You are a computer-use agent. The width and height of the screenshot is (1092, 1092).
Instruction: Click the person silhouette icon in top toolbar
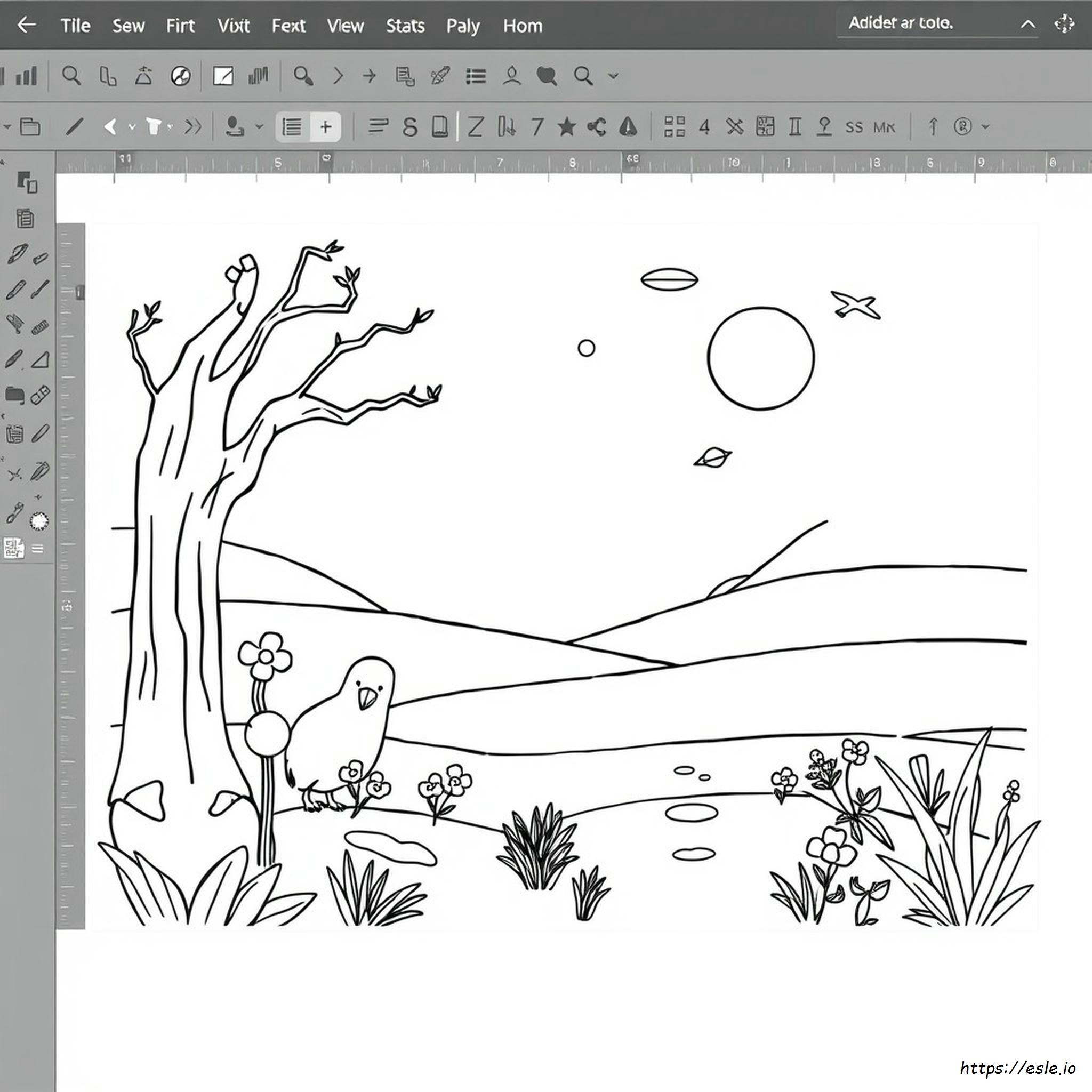[511, 76]
